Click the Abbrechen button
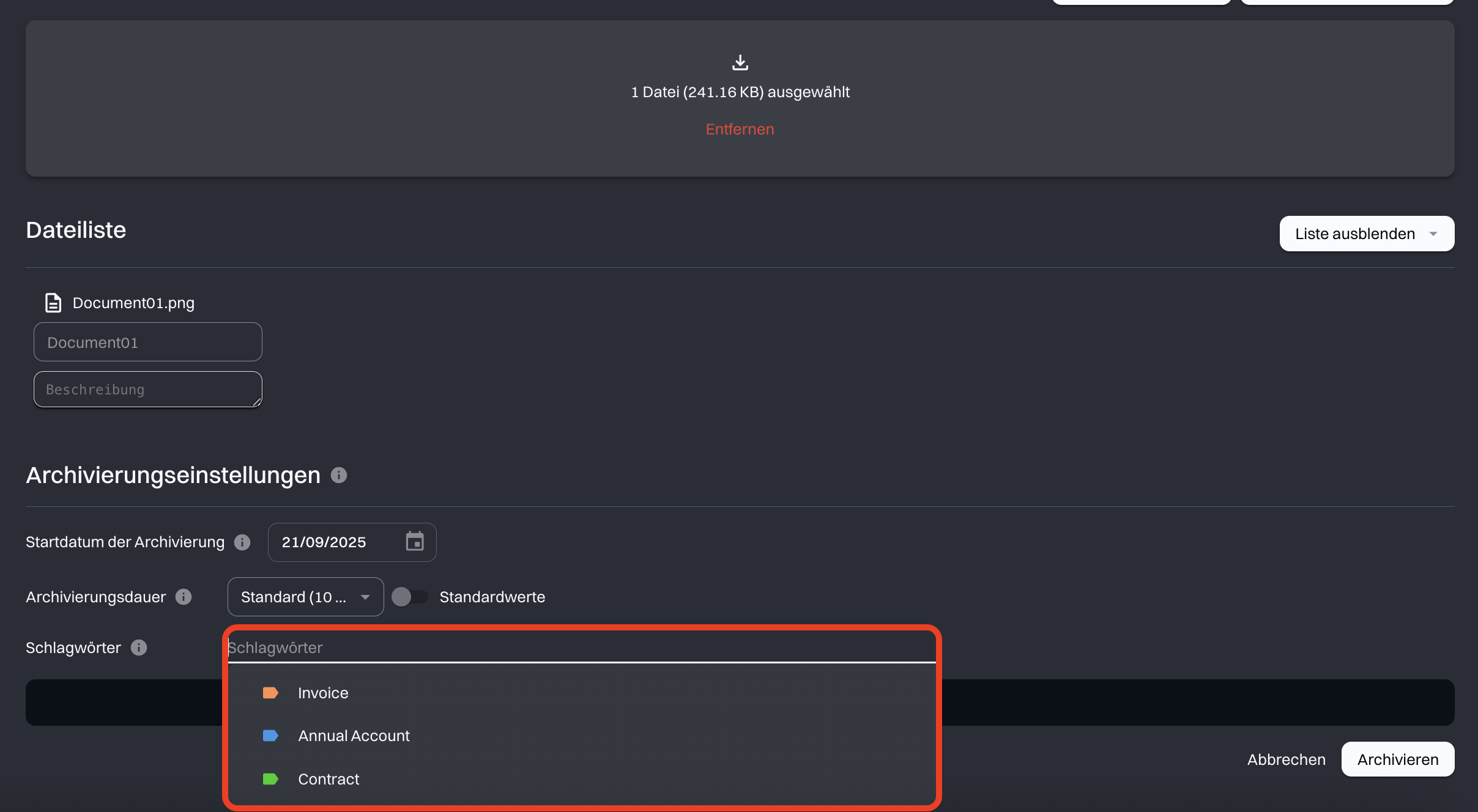The width and height of the screenshot is (1478, 812). click(x=1286, y=759)
